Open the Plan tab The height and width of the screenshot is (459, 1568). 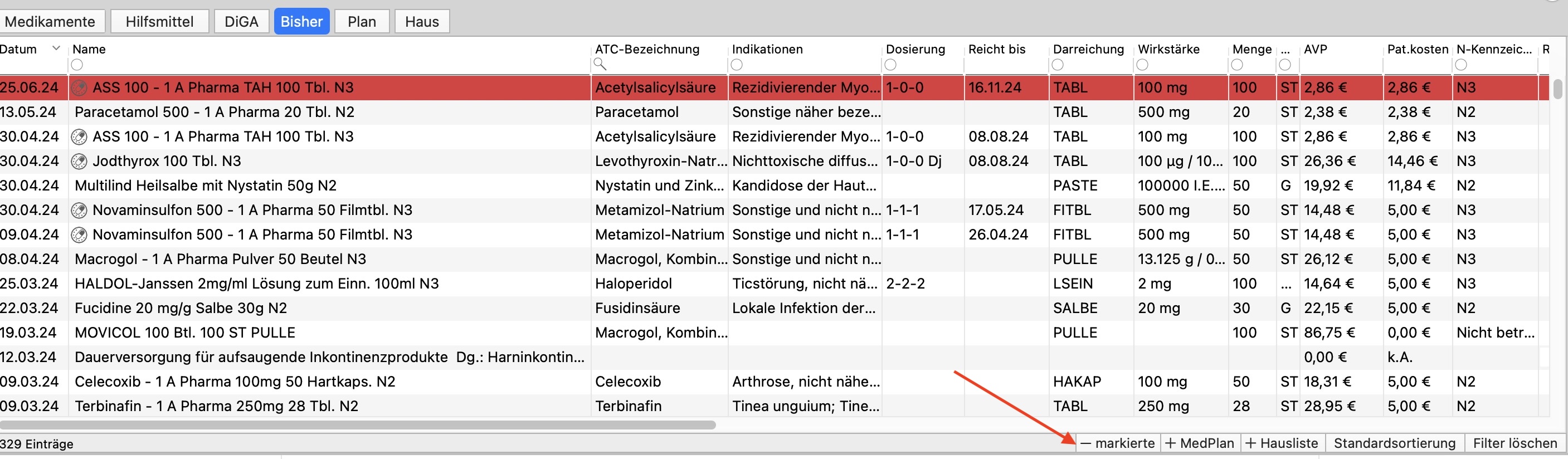point(362,22)
